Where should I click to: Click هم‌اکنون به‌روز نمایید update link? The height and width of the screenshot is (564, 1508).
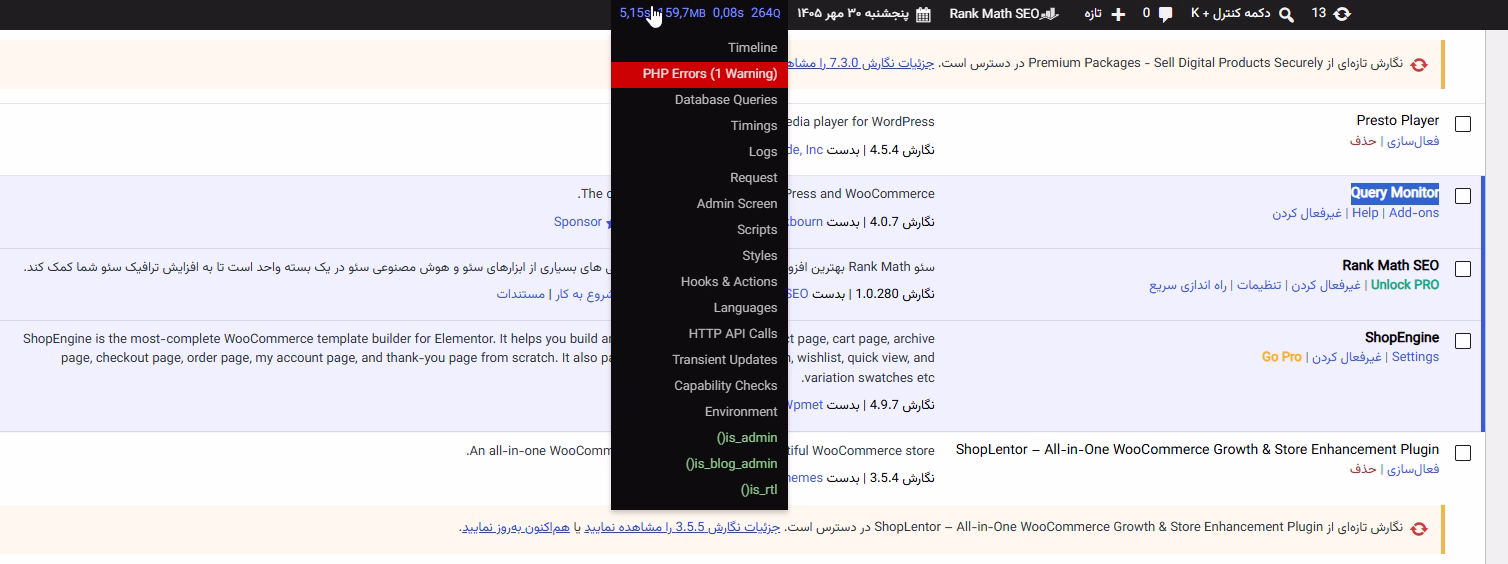[514, 527]
